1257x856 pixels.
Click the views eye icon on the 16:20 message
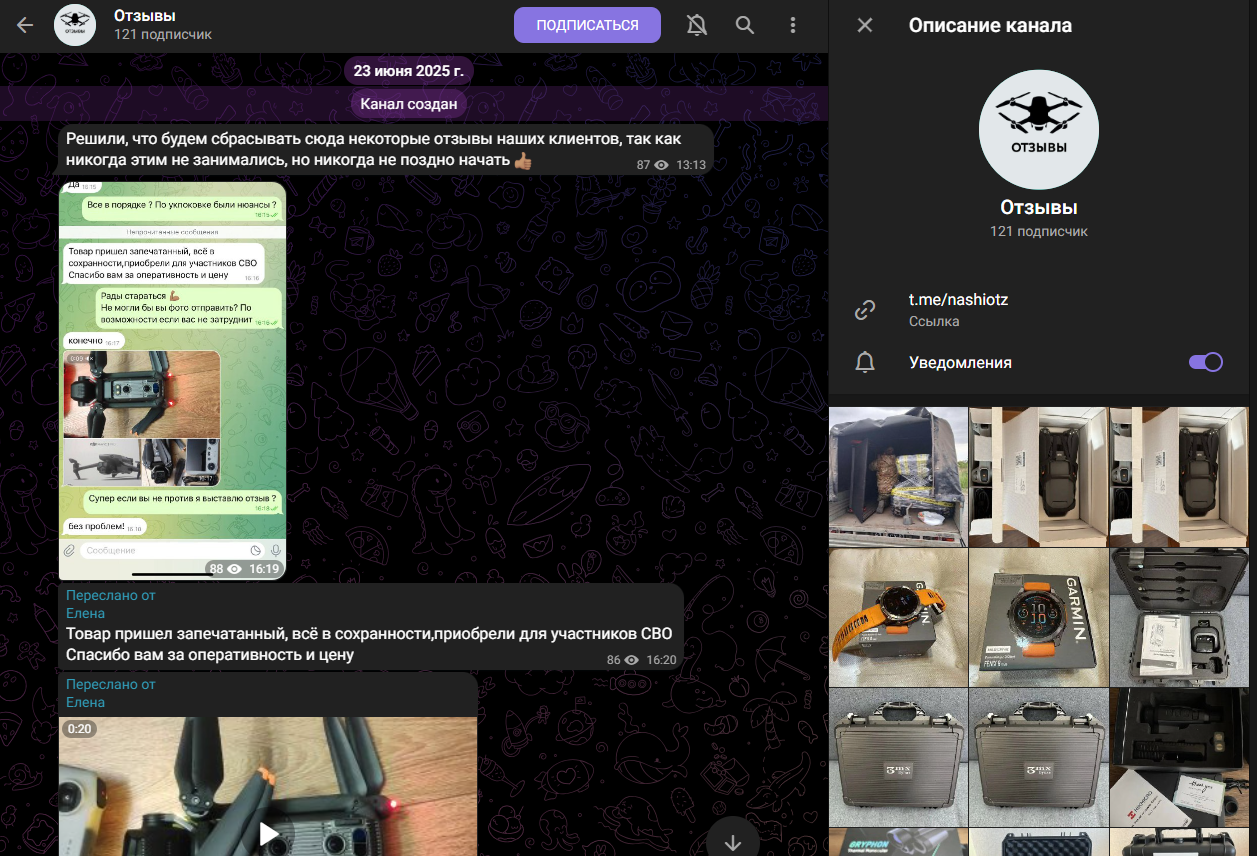[x=631, y=660]
